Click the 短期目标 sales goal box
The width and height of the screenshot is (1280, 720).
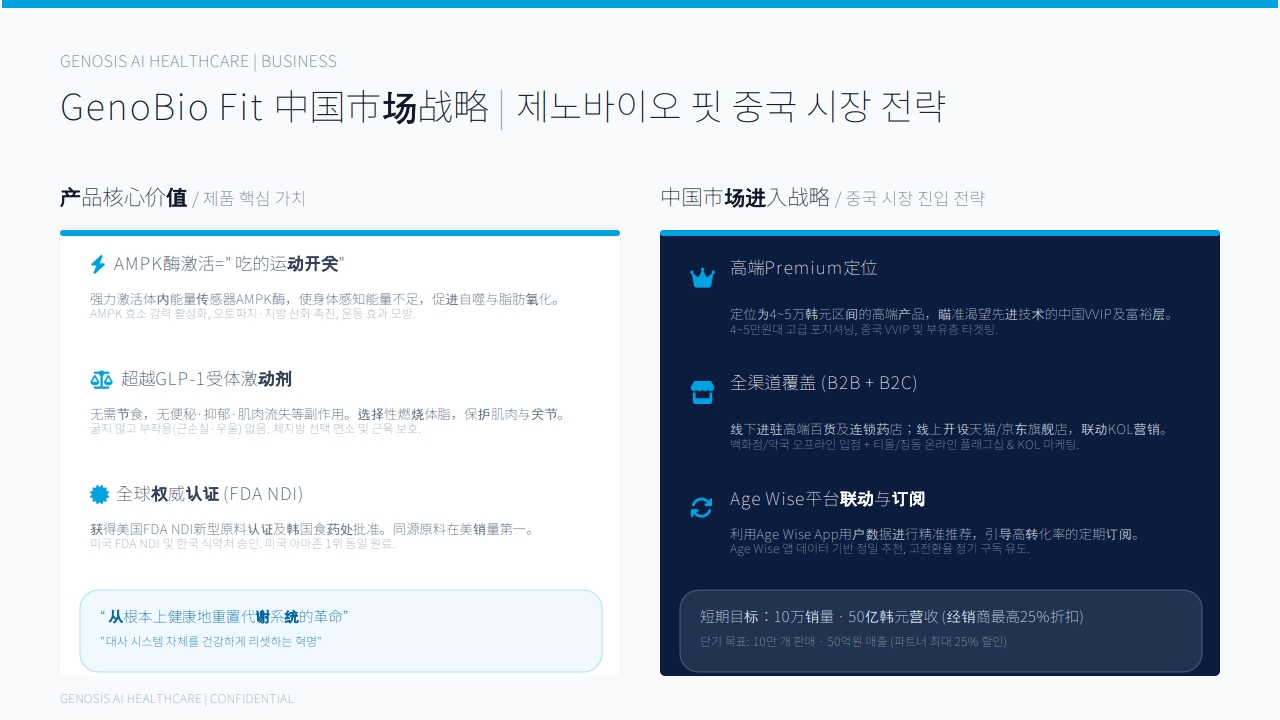point(941,631)
